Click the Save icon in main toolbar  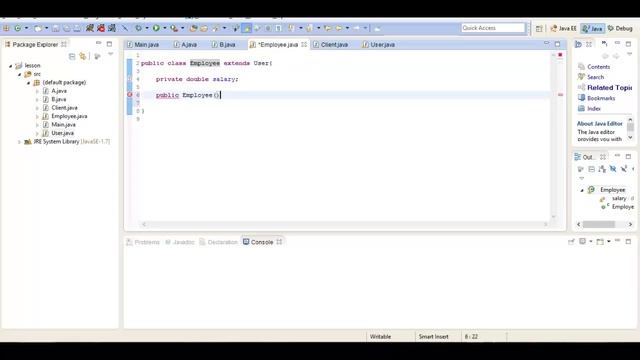56,28
